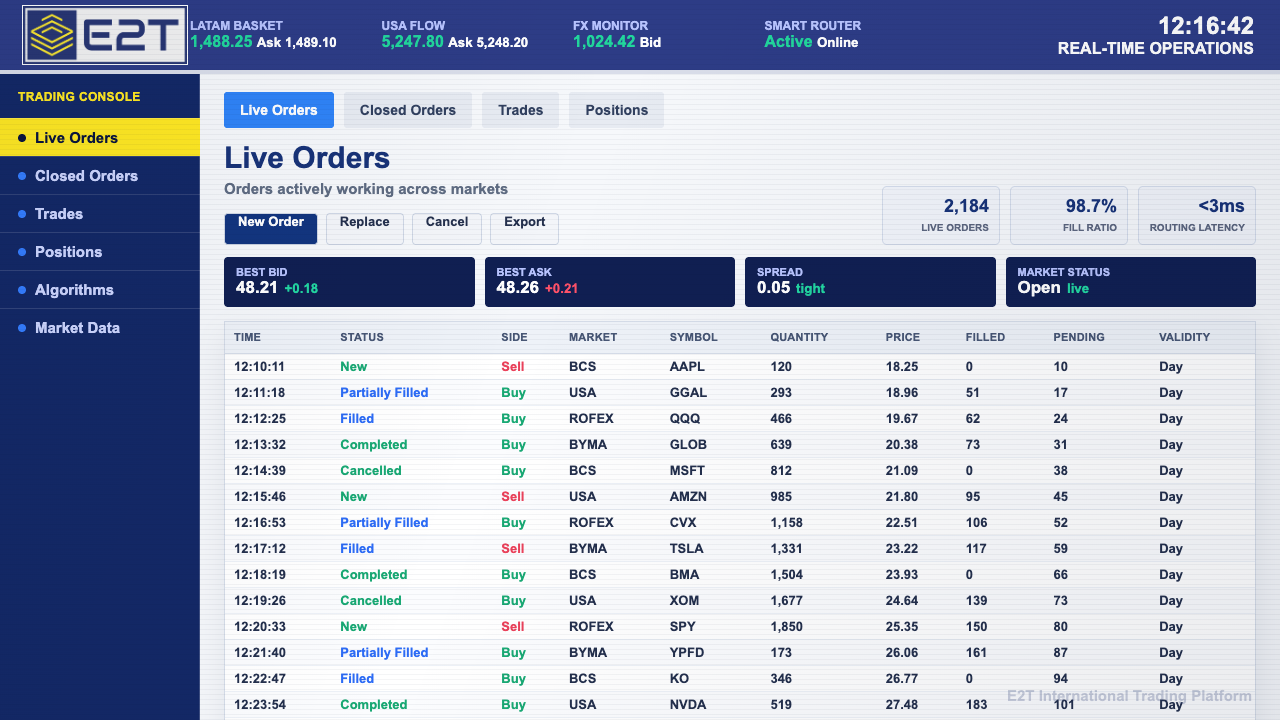Sort by the Symbol column header
This screenshot has height=720, width=1280.
(694, 337)
